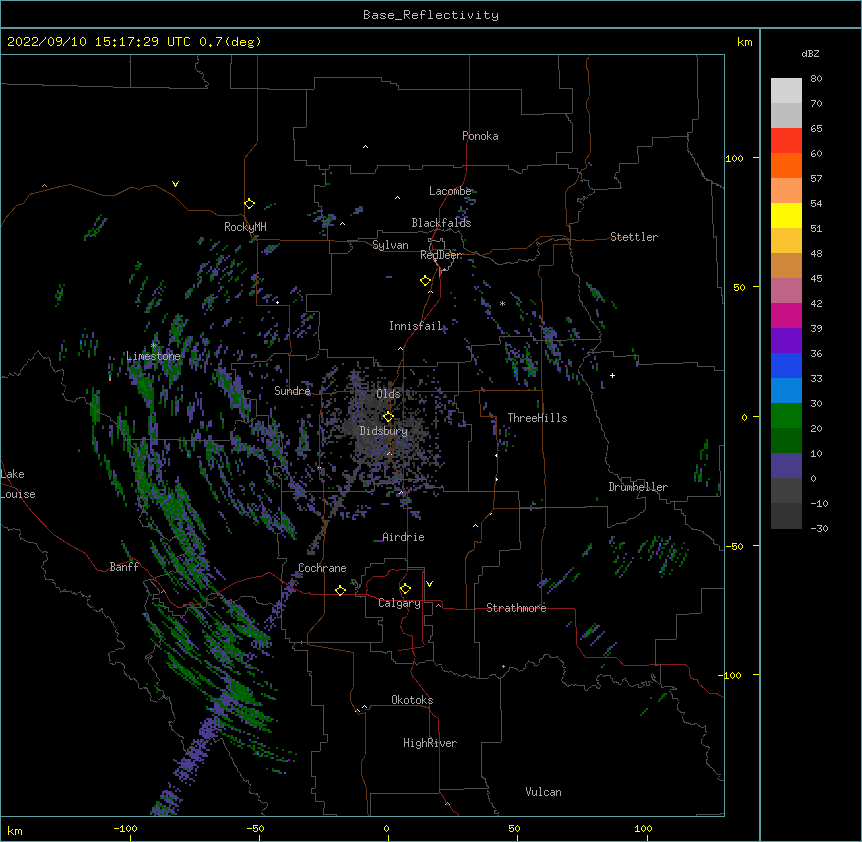
Task: Select the darkest gray -10 to -30 legend swatch
Action: click(786, 516)
